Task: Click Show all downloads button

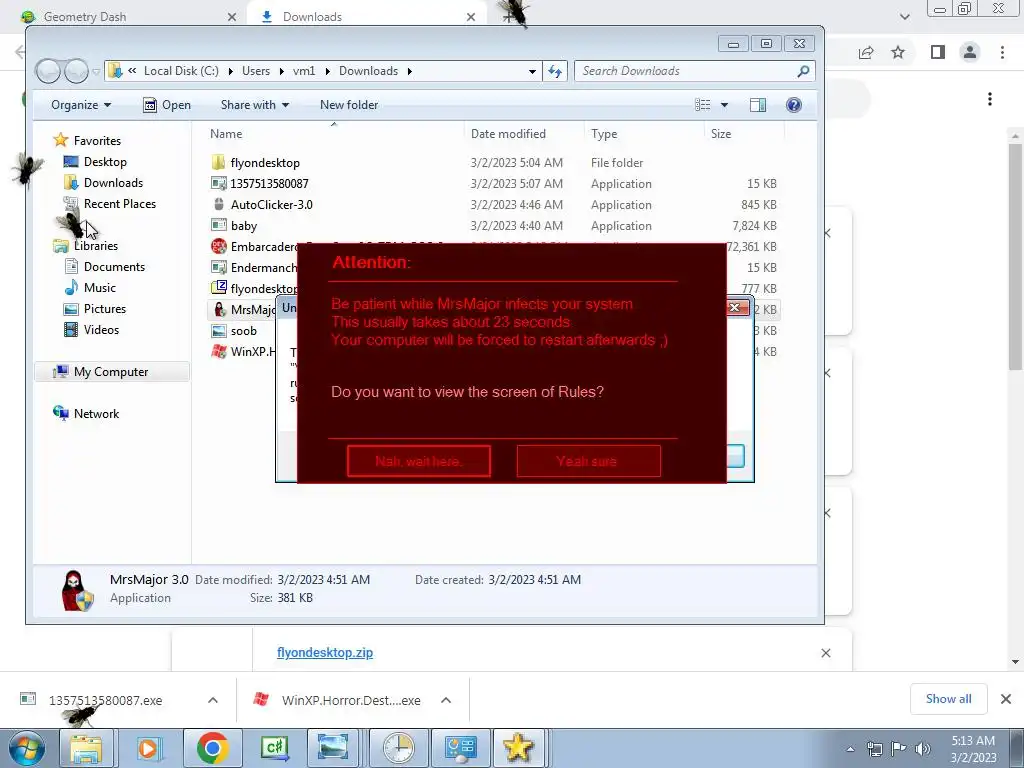Action: tap(948, 699)
